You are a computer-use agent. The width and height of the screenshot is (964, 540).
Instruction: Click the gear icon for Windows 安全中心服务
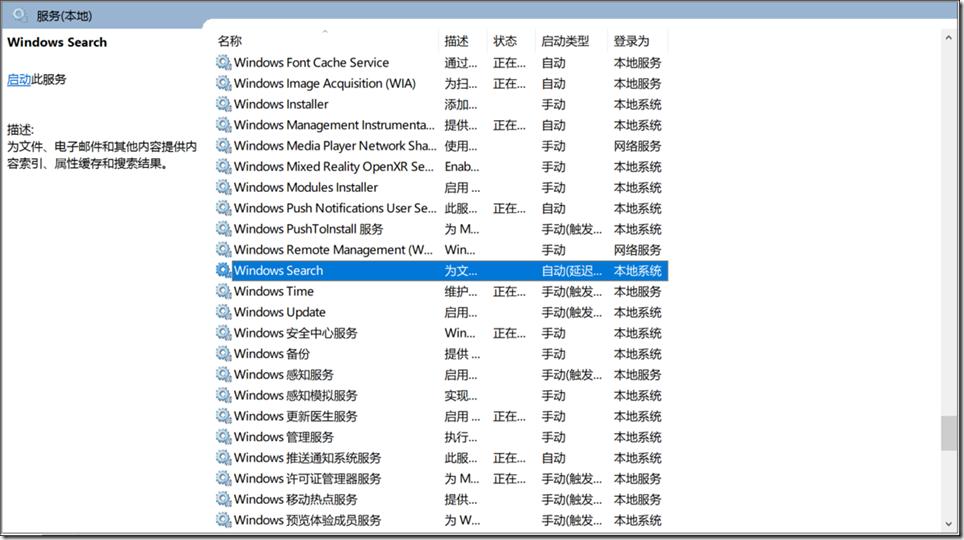point(223,333)
